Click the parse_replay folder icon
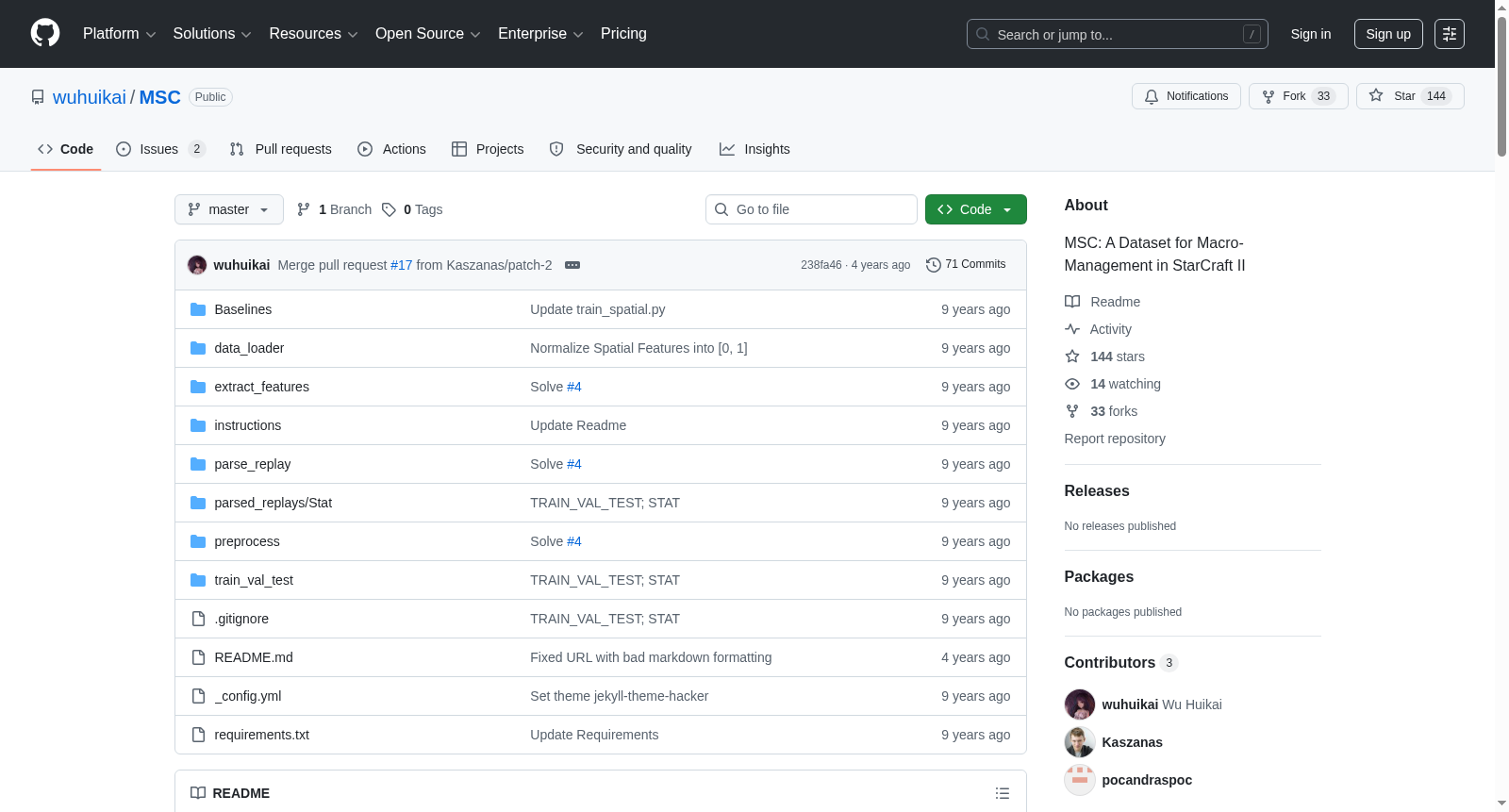 (x=198, y=464)
